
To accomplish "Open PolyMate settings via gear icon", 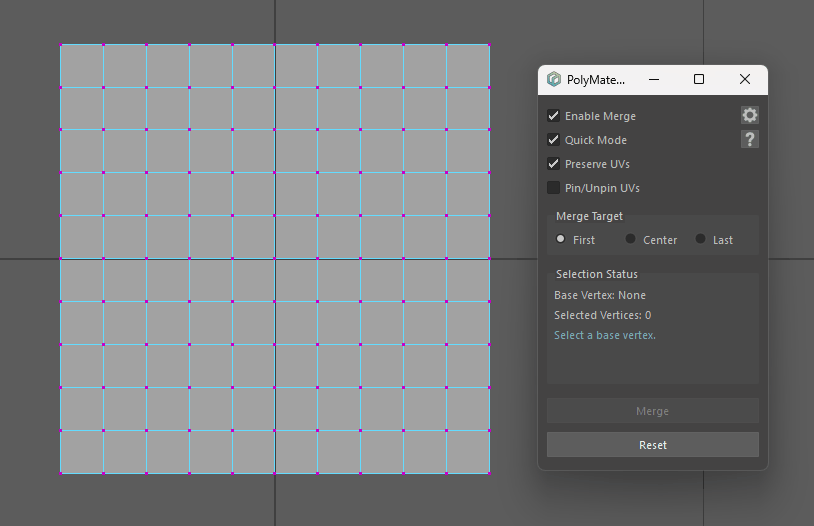I will click(749, 116).
